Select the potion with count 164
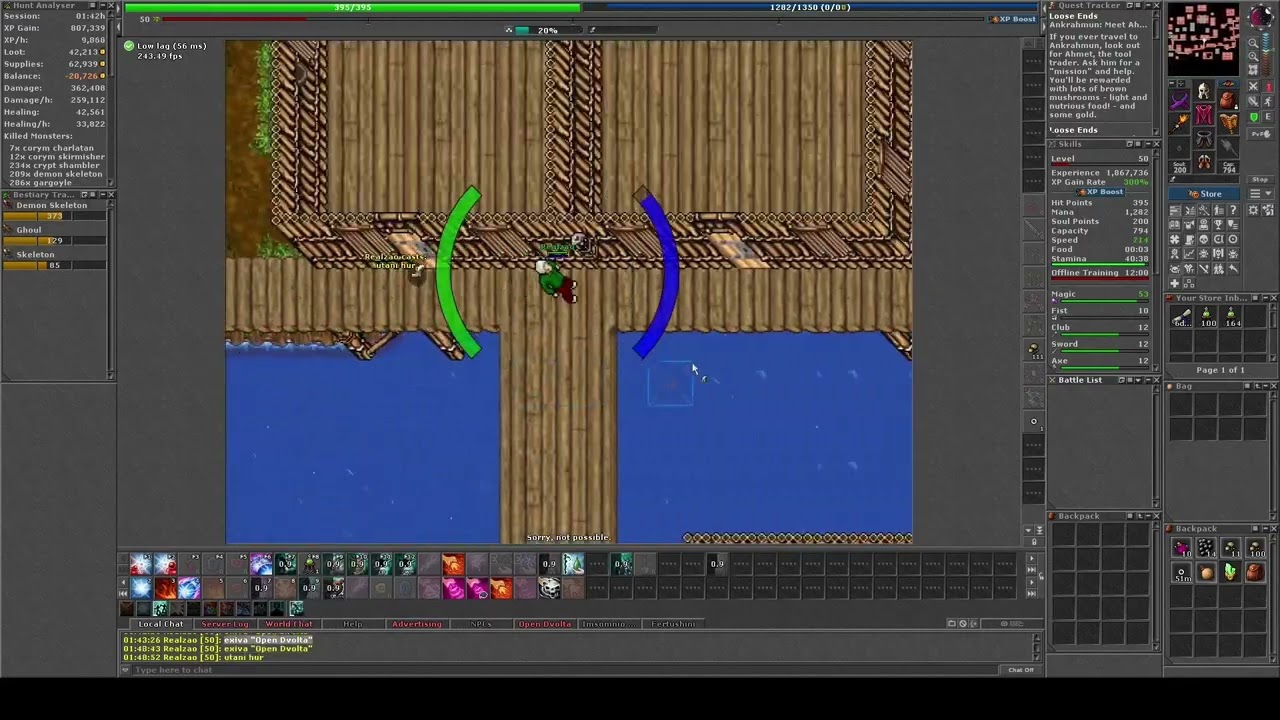The width and height of the screenshot is (1280, 720). click(x=1232, y=317)
